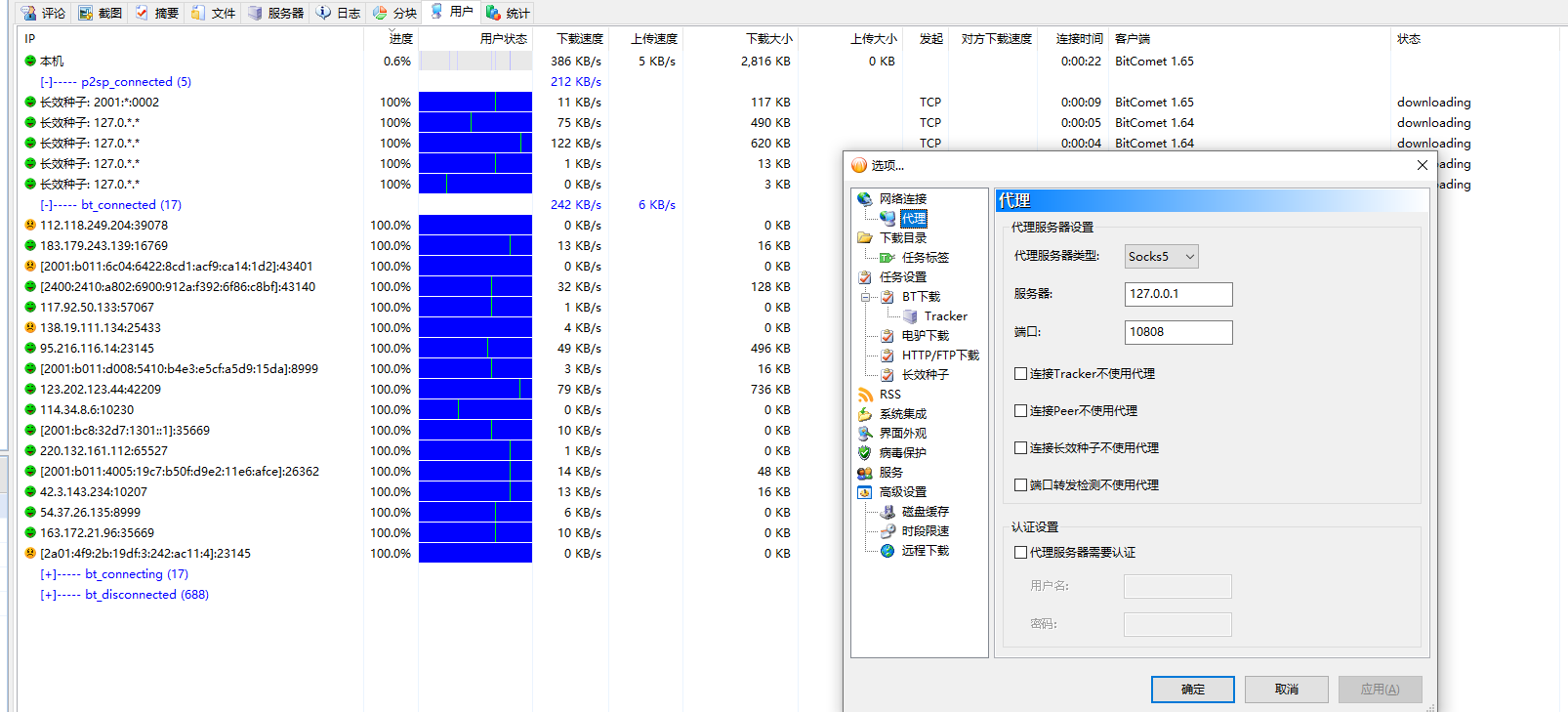Enable 连接长效种子不使用代理 checkbox
Screen dimensions: 1568x712
1020,447
